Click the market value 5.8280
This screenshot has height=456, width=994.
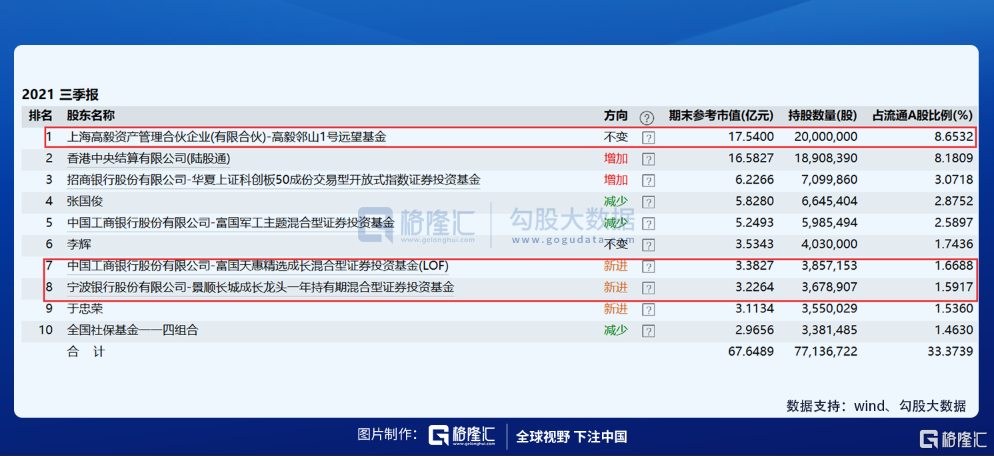(x=754, y=202)
